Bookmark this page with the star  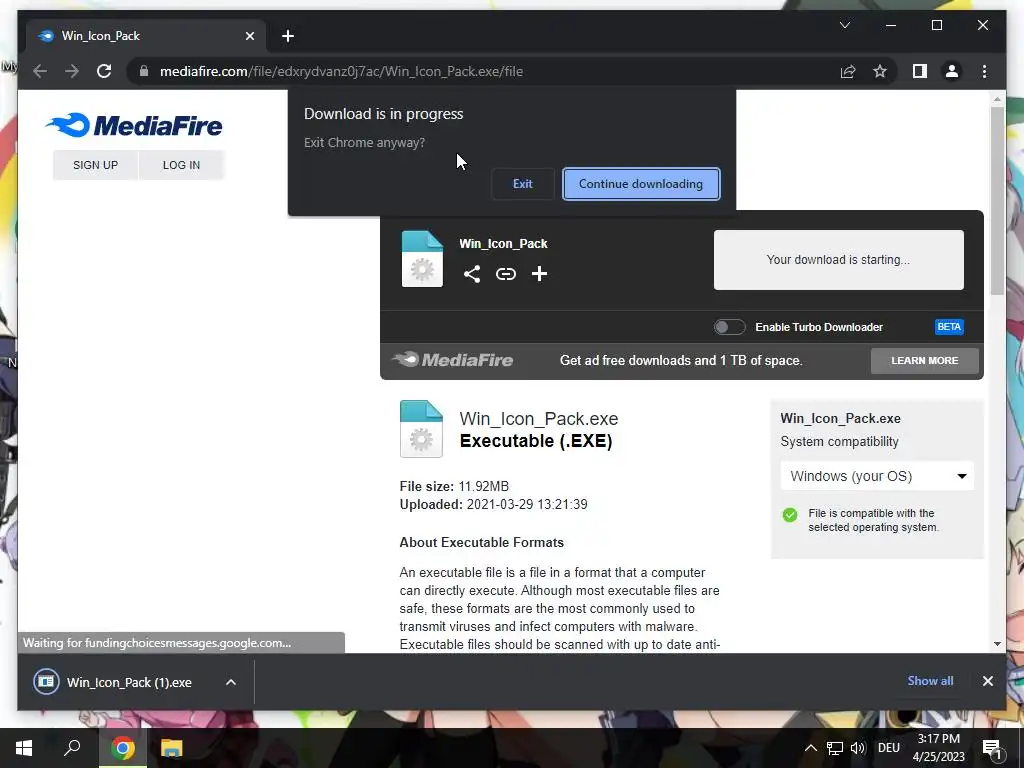880,71
